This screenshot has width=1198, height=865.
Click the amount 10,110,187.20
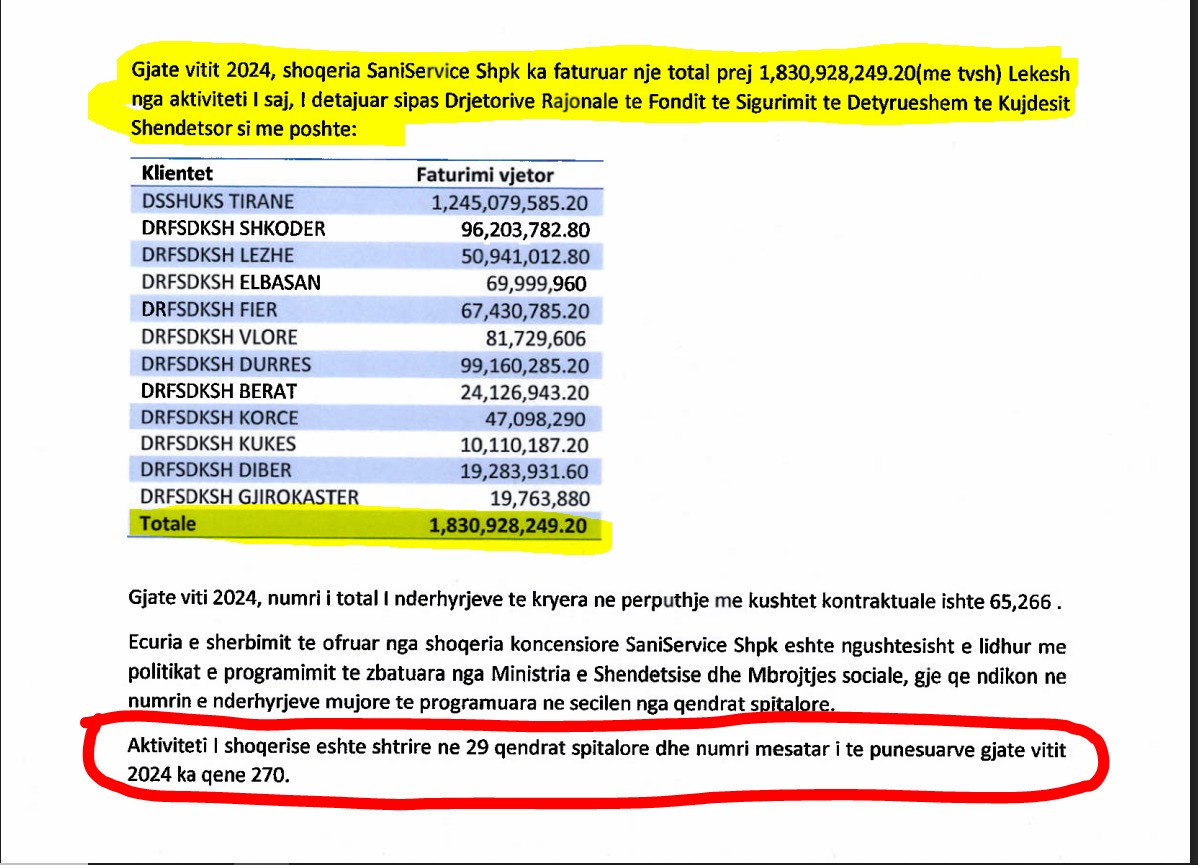tap(524, 445)
